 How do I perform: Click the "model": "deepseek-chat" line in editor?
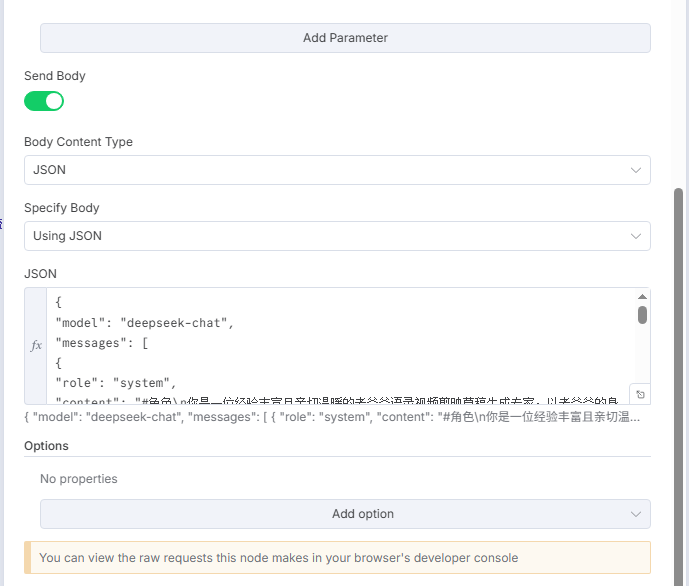144,322
